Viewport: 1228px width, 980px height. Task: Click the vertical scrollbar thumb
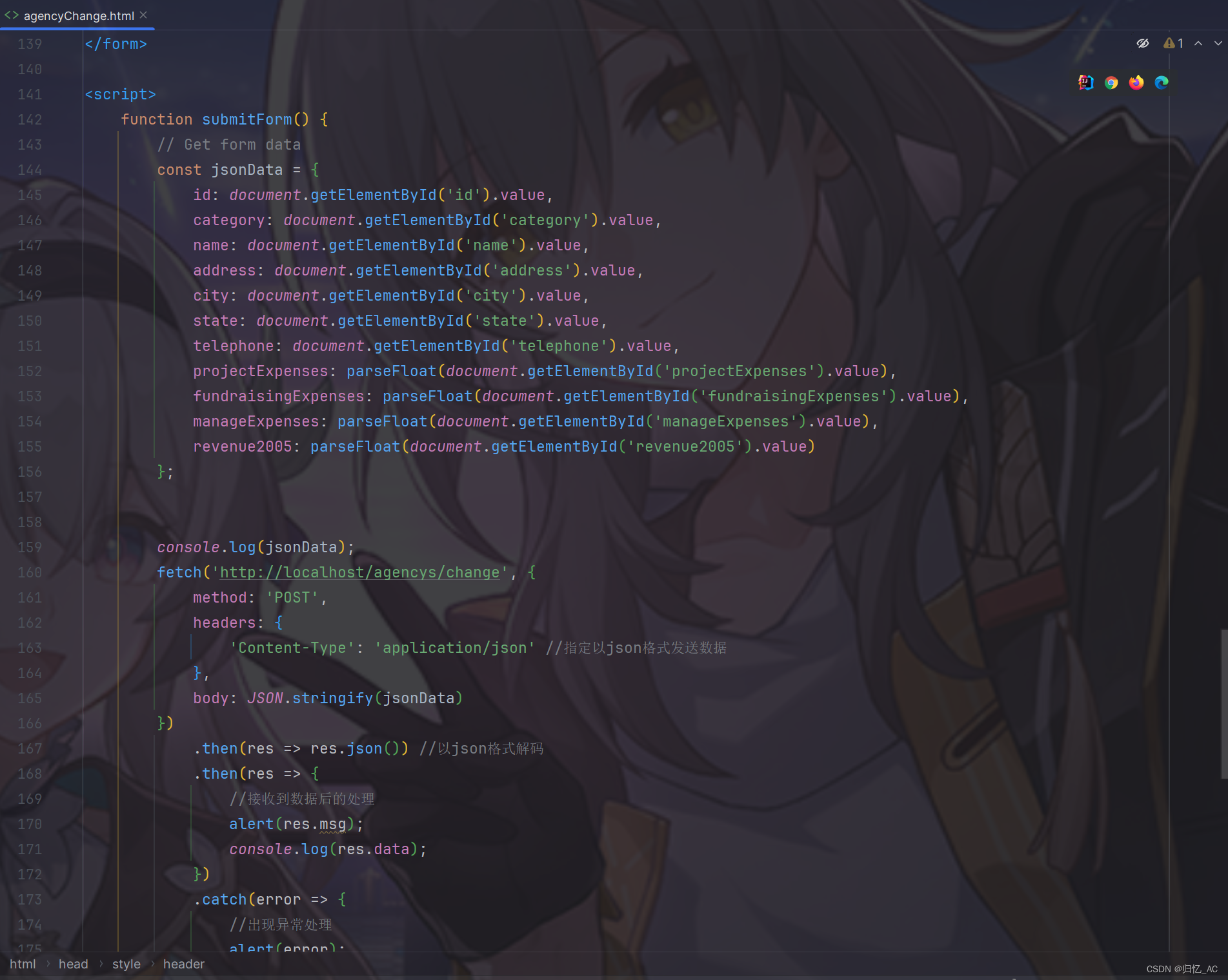coord(1223,703)
